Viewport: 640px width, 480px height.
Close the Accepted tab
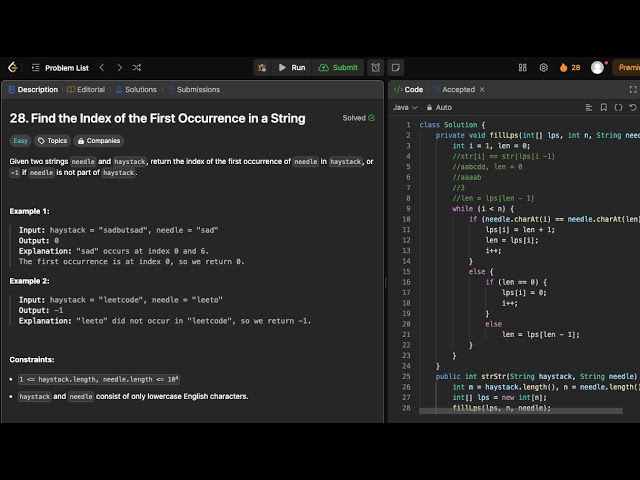482,90
